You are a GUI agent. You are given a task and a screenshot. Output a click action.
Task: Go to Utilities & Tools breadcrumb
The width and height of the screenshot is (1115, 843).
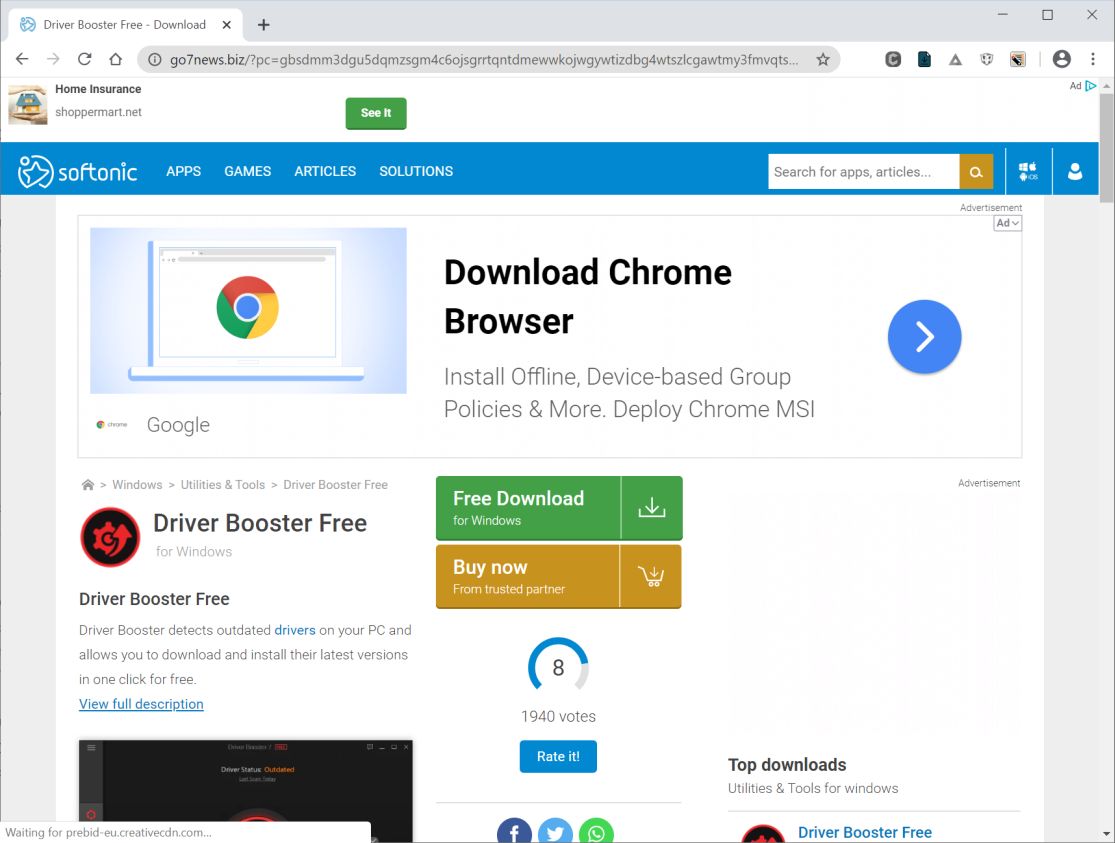[223, 484]
